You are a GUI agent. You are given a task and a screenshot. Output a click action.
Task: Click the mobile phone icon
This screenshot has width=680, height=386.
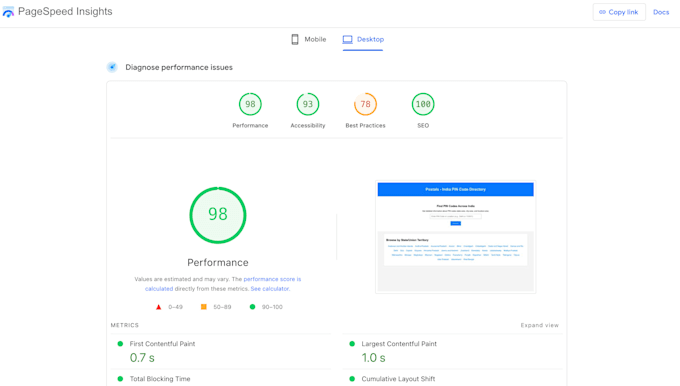tap(295, 39)
